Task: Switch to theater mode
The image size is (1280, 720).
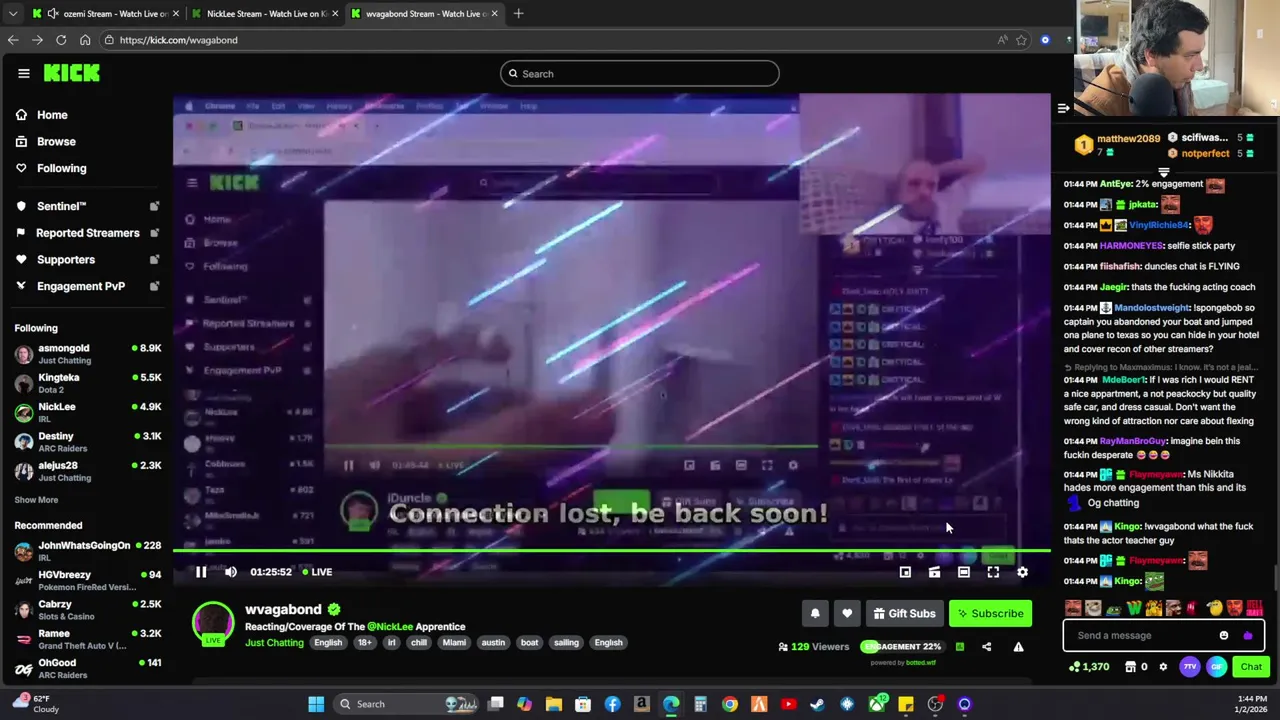Action: 964,572
